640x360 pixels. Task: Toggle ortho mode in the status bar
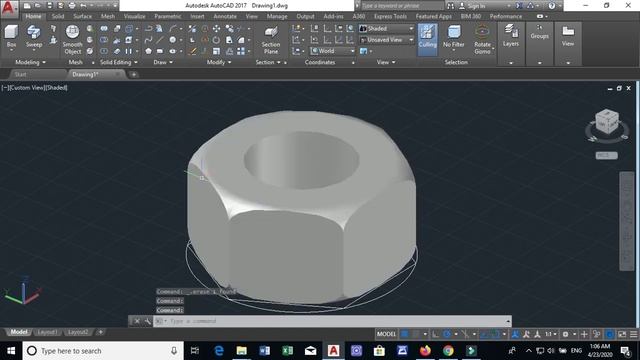436,334
